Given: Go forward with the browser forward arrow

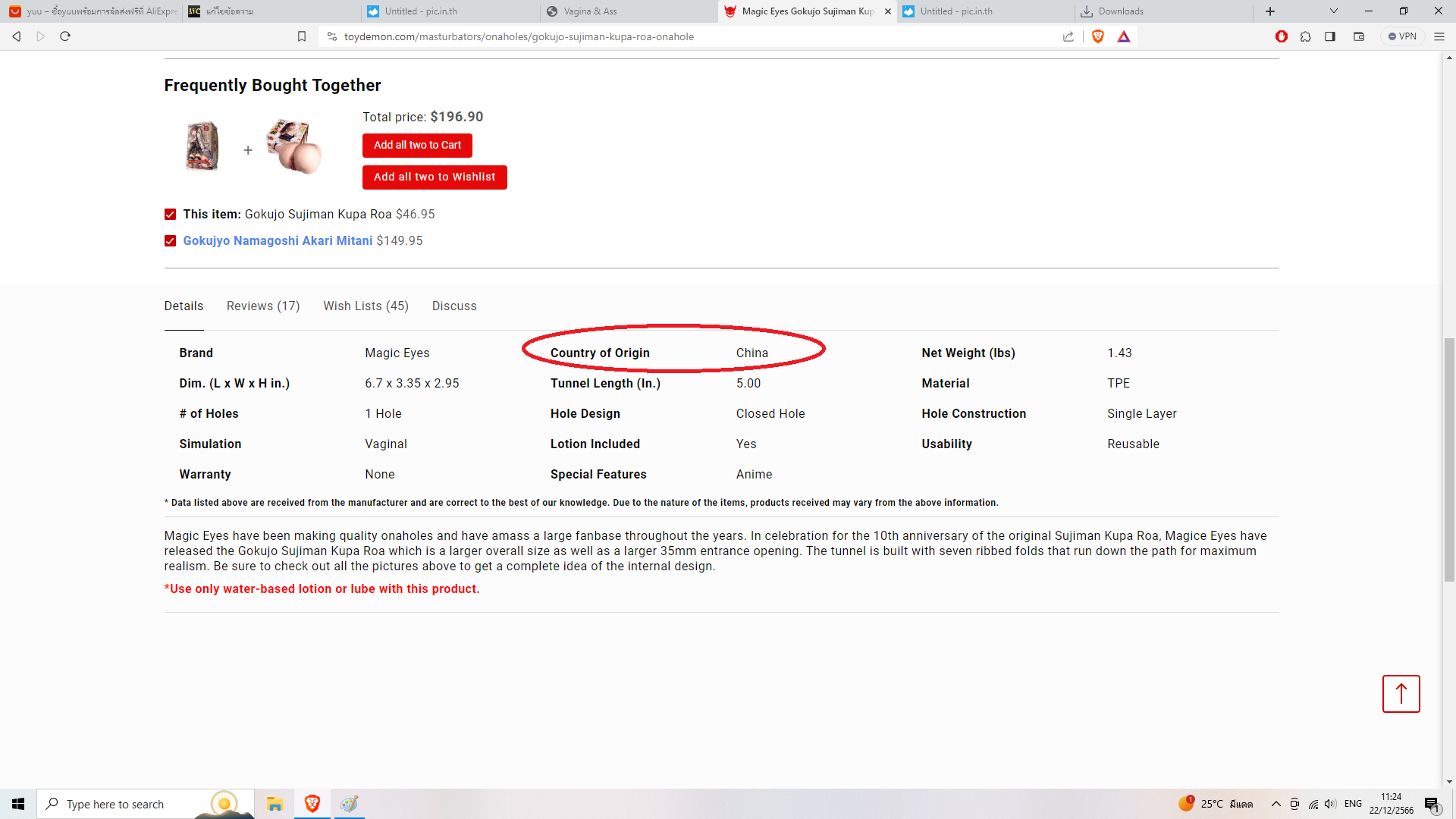Looking at the screenshot, I should point(41,36).
